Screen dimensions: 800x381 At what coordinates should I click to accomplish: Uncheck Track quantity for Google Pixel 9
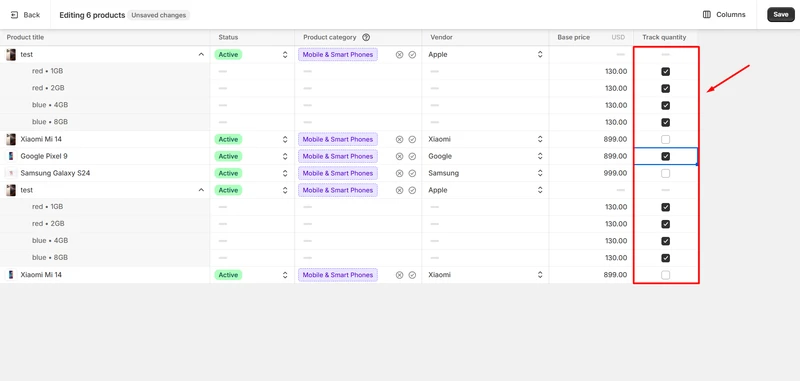point(665,156)
